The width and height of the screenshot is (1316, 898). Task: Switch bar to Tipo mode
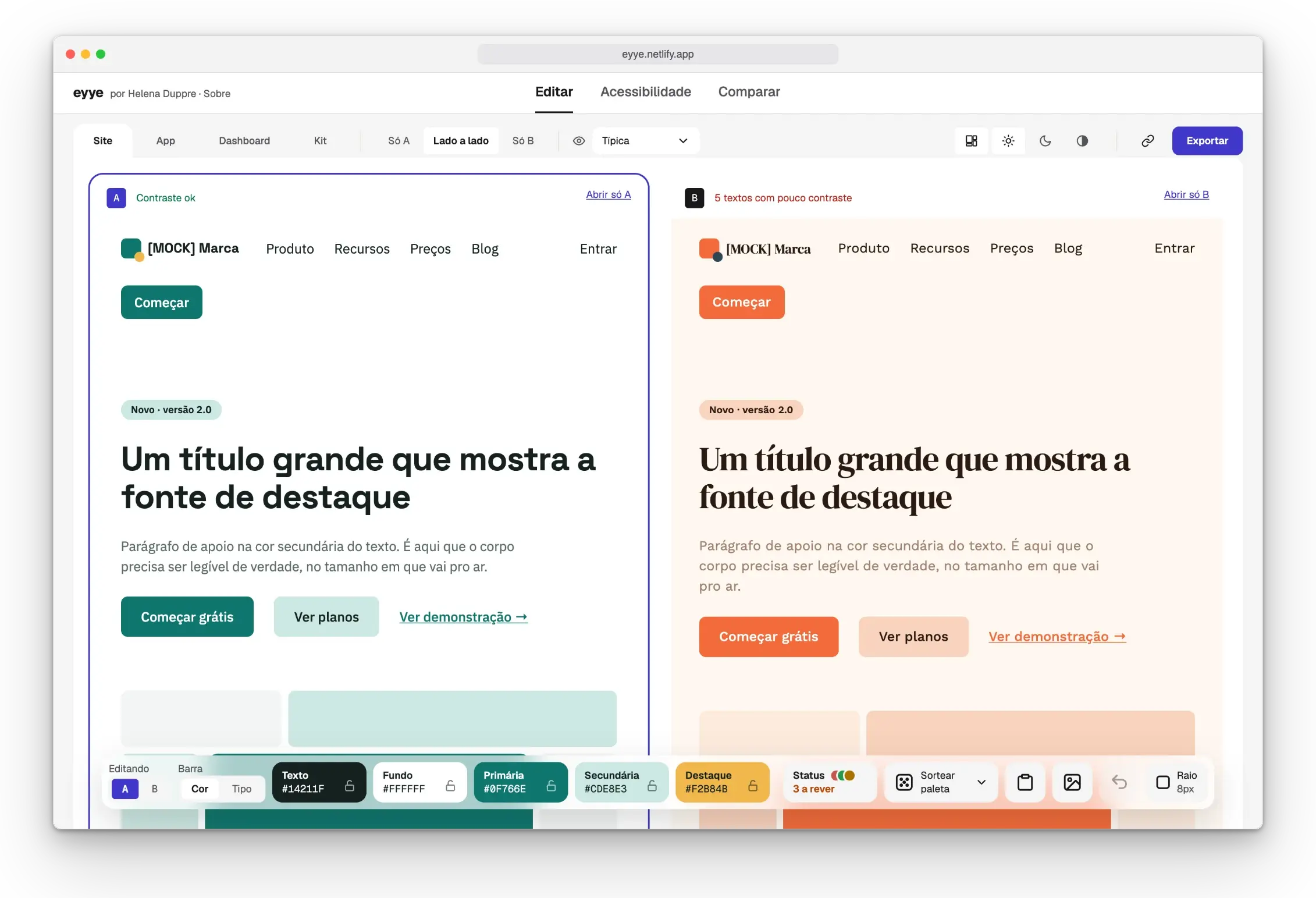241,789
